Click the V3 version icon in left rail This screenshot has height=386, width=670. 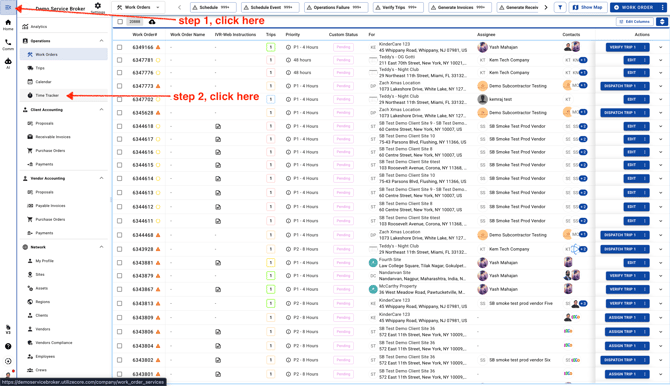8,329
